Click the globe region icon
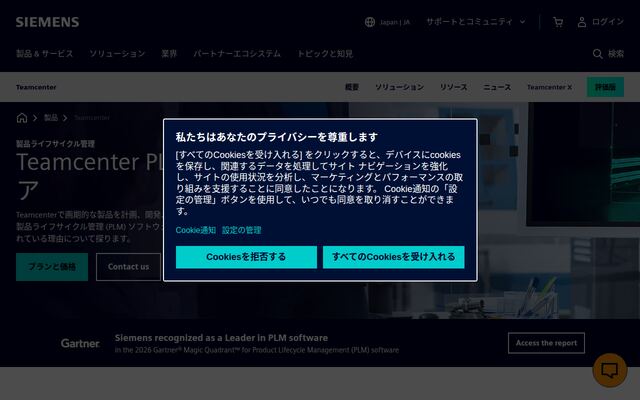This screenshot has height=400, width=640. (370, 22)
